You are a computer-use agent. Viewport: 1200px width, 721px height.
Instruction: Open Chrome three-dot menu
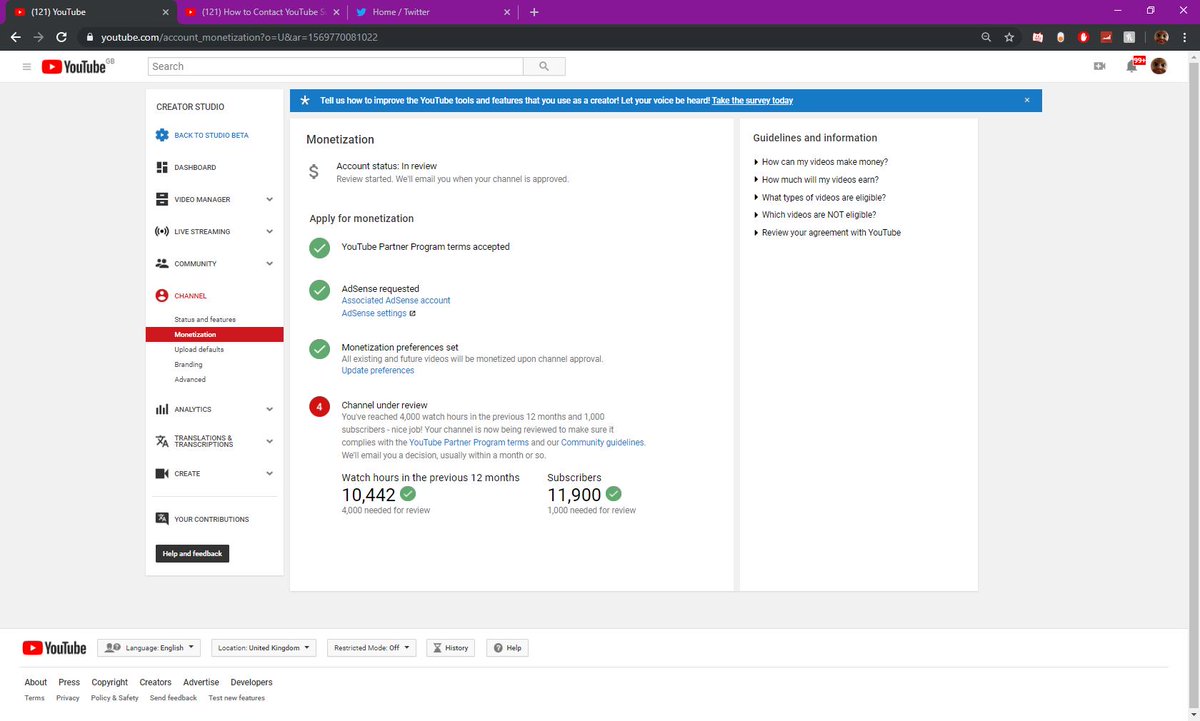click(1185, 37)
